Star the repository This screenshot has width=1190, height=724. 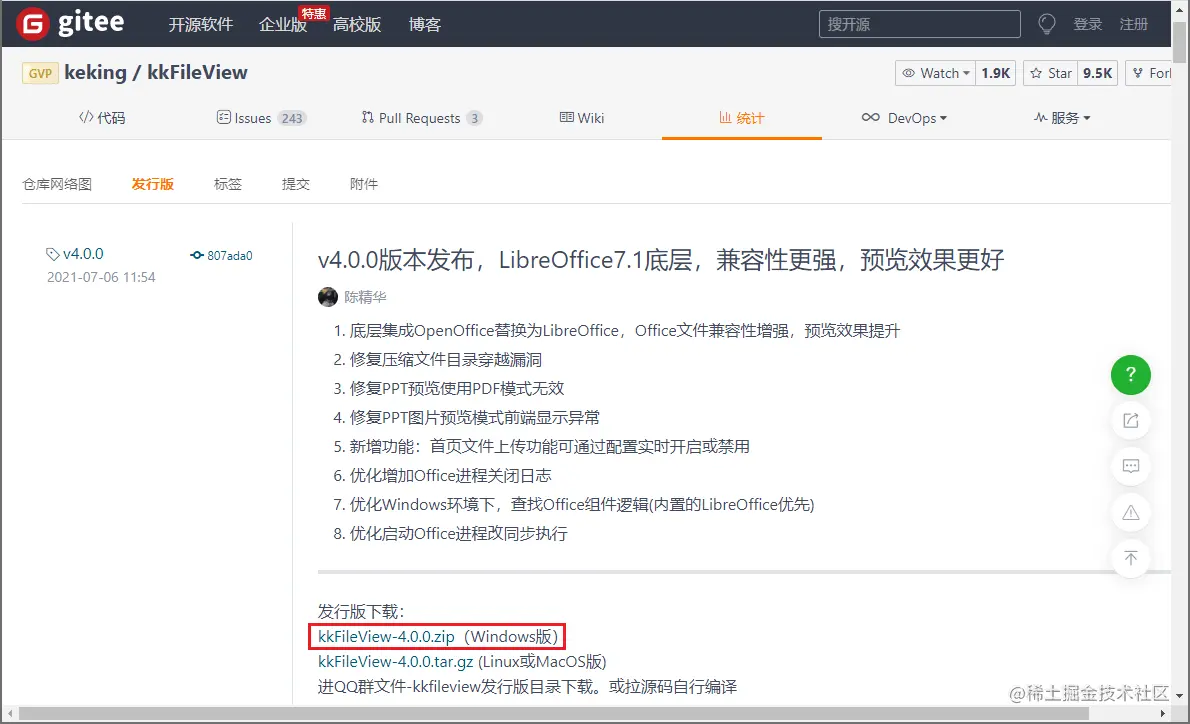click(1050, 73)
